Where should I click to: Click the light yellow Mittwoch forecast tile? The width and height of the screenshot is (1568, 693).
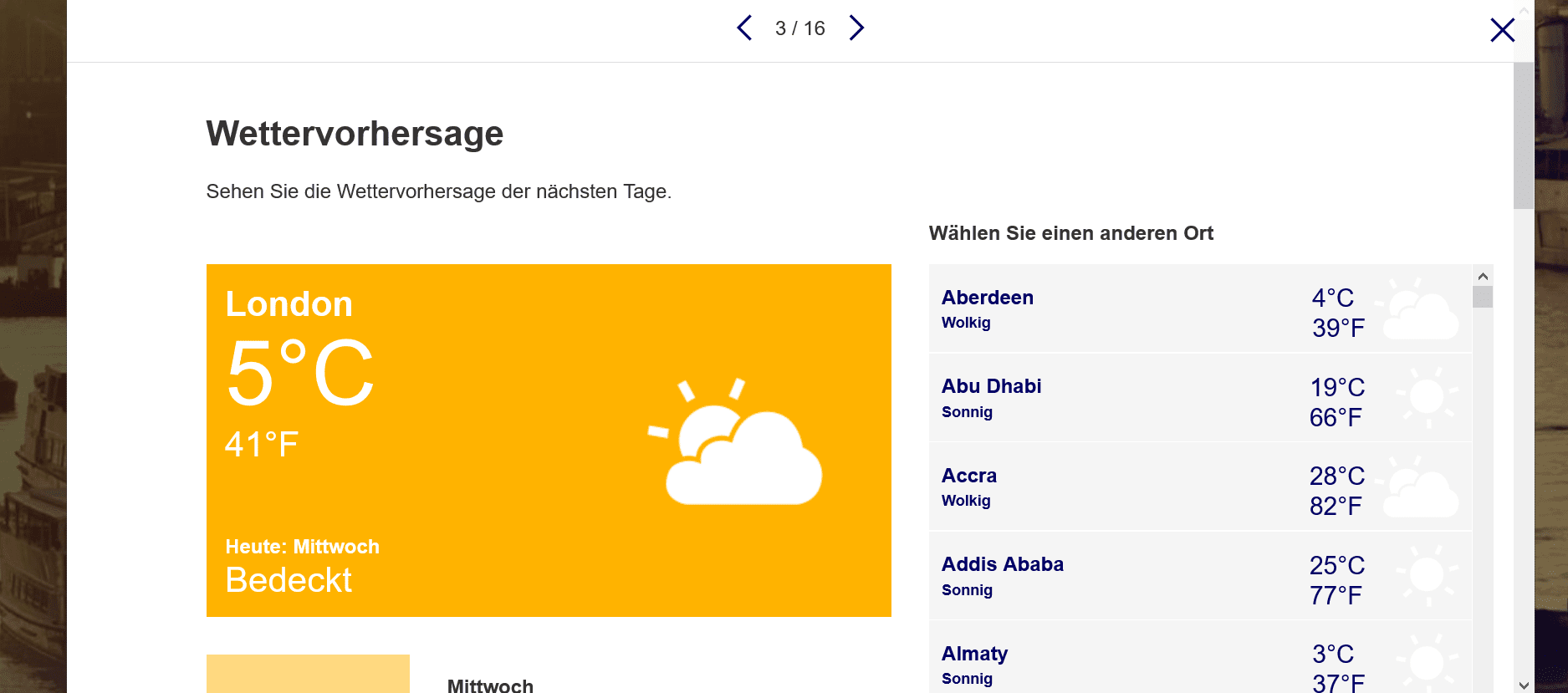[308, 674]
